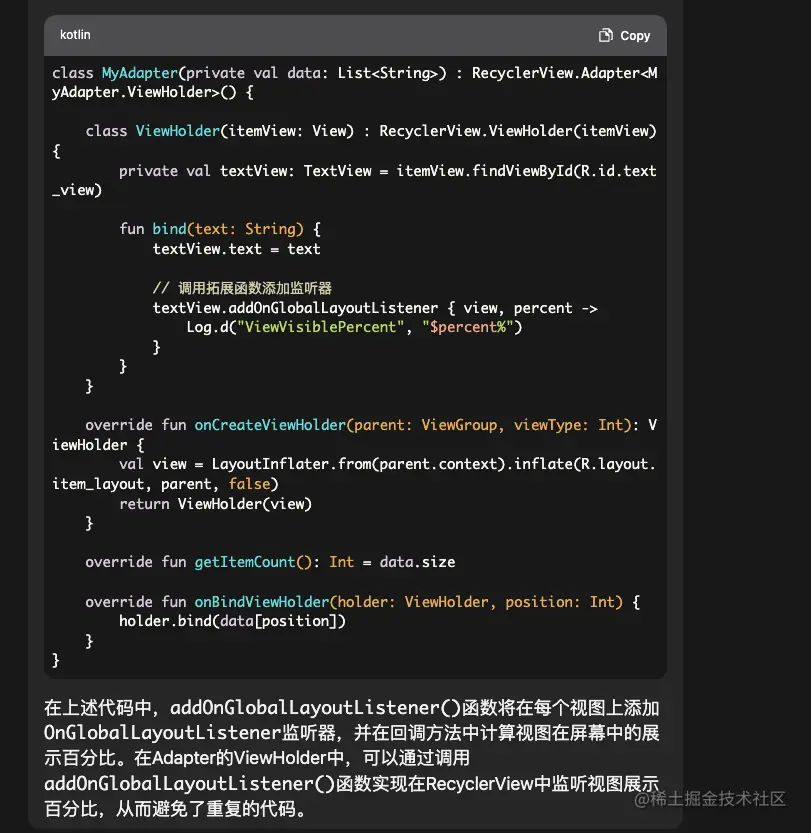This screenshot has width=811, height=833.
Task: Select the MyAdapter class name
Action: pyautogui.click(x=139, y=72)
